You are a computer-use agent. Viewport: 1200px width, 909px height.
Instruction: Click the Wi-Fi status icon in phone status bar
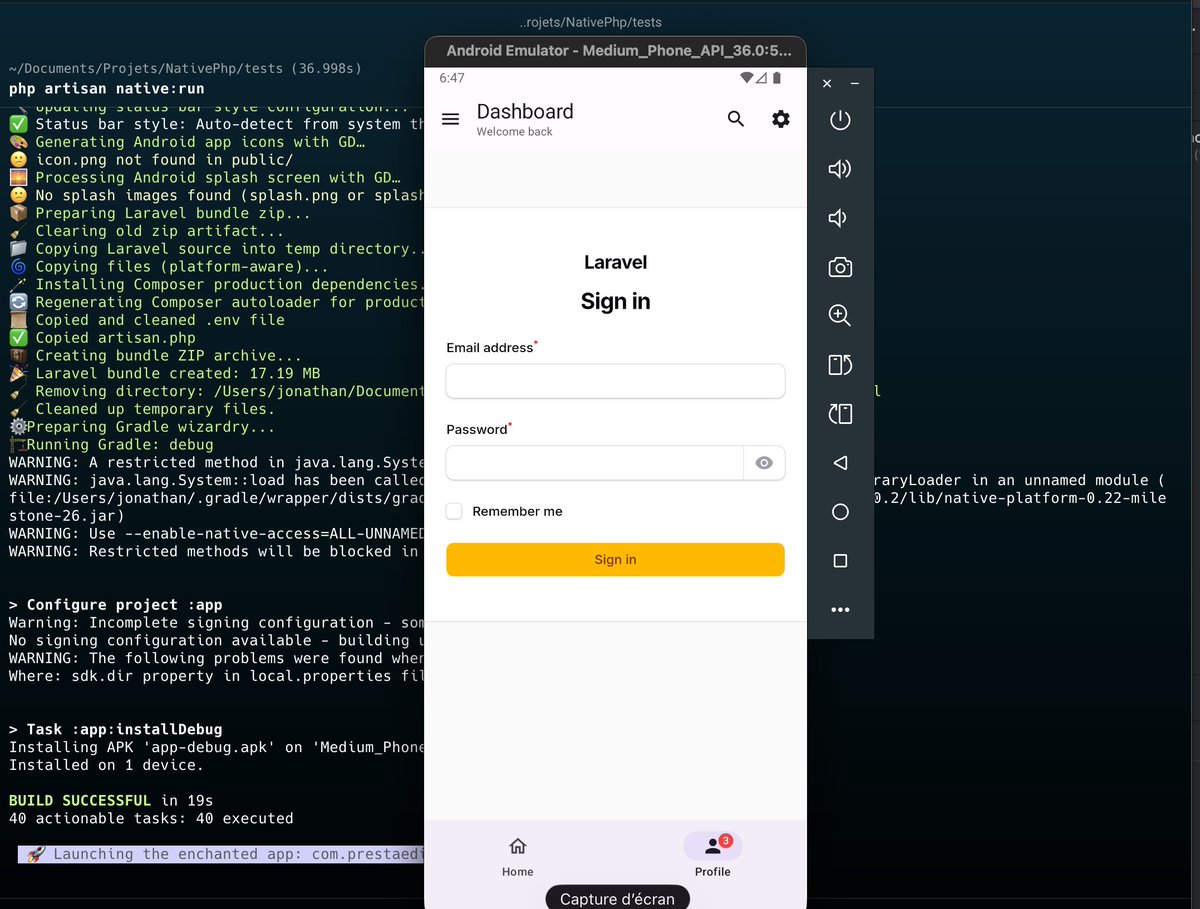pos(746,78)
